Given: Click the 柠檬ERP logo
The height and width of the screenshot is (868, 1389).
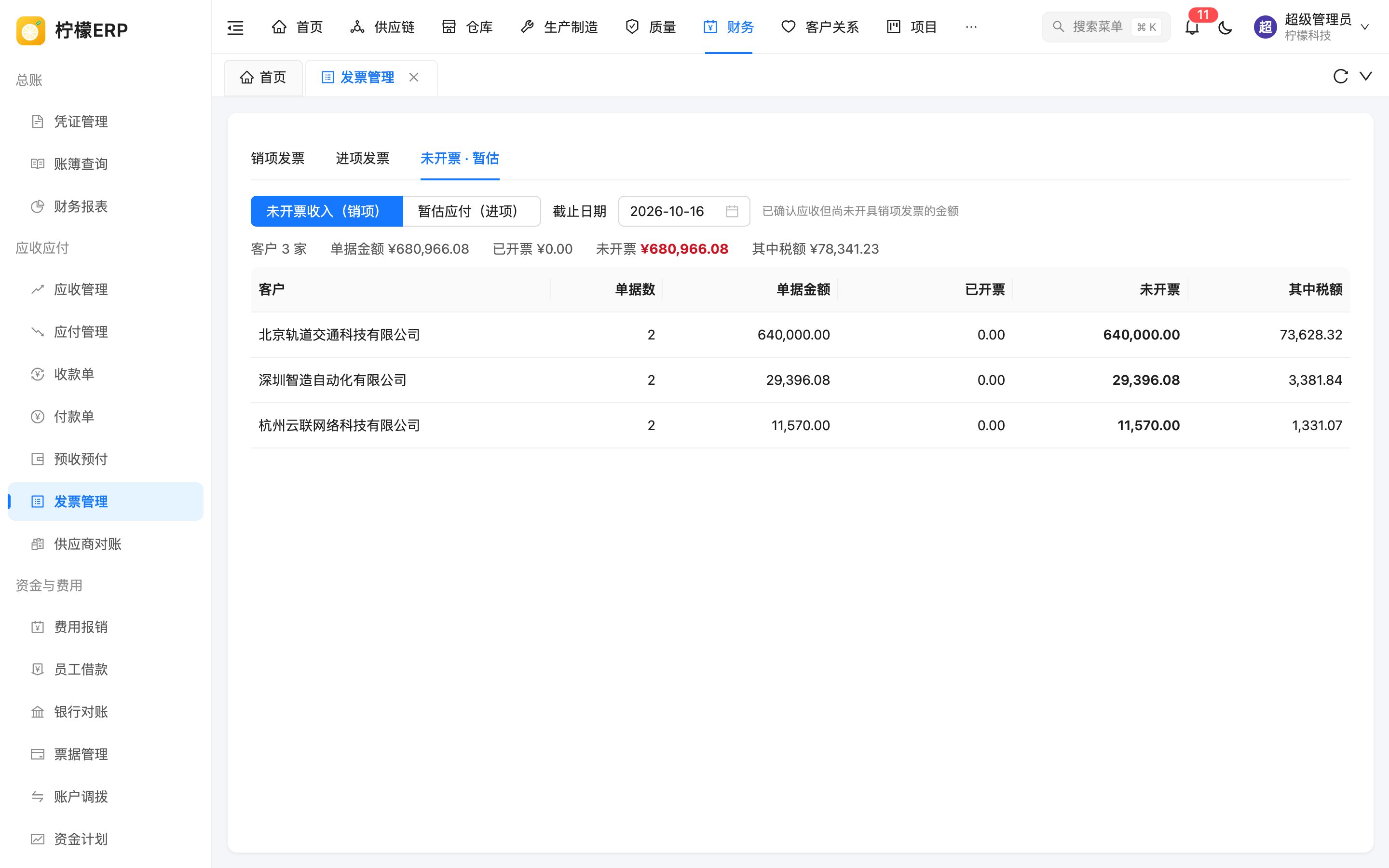Looking at the screenshot, I should pyautogui.click(x=72, y=30).
